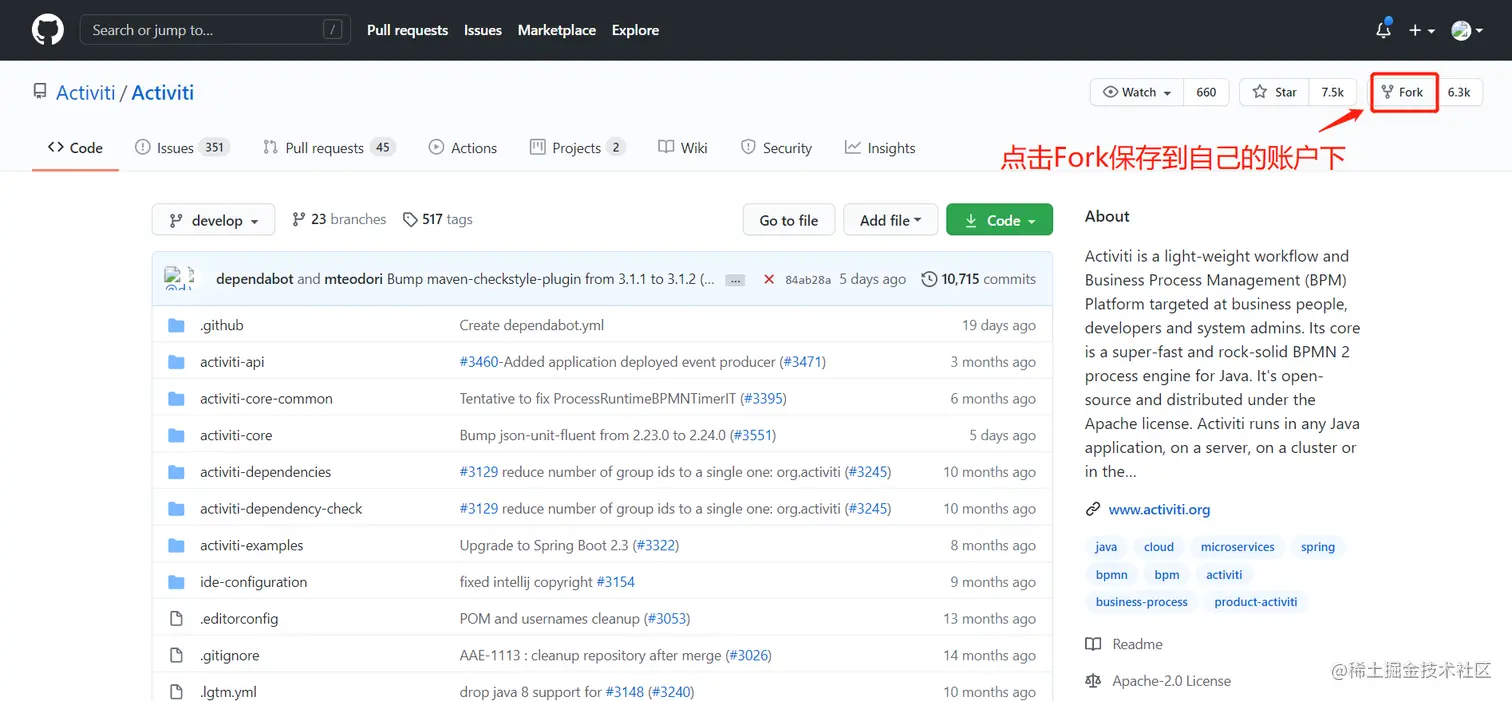The height and width of the screenshot is (701, 1512).
Task: Select the microservices topic tag
Action: [x=1238, y=547]
